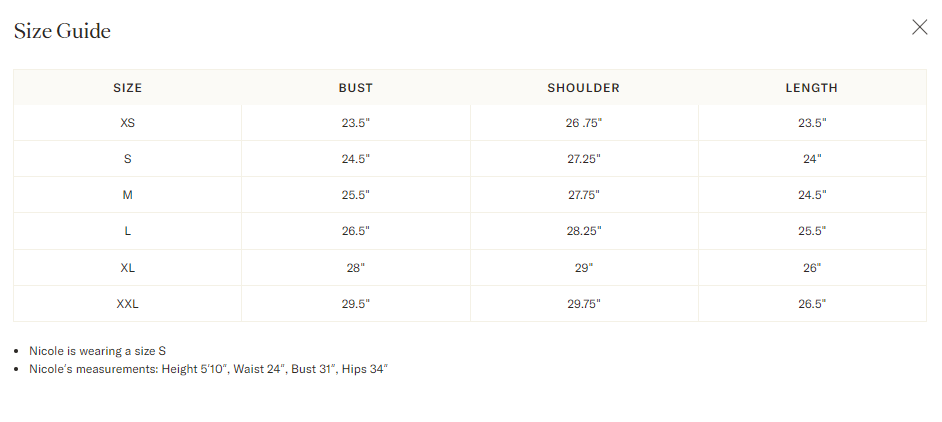The image size is (942, 422).
Task: Close the Size Guide dialog
Action: coord(919,27)
